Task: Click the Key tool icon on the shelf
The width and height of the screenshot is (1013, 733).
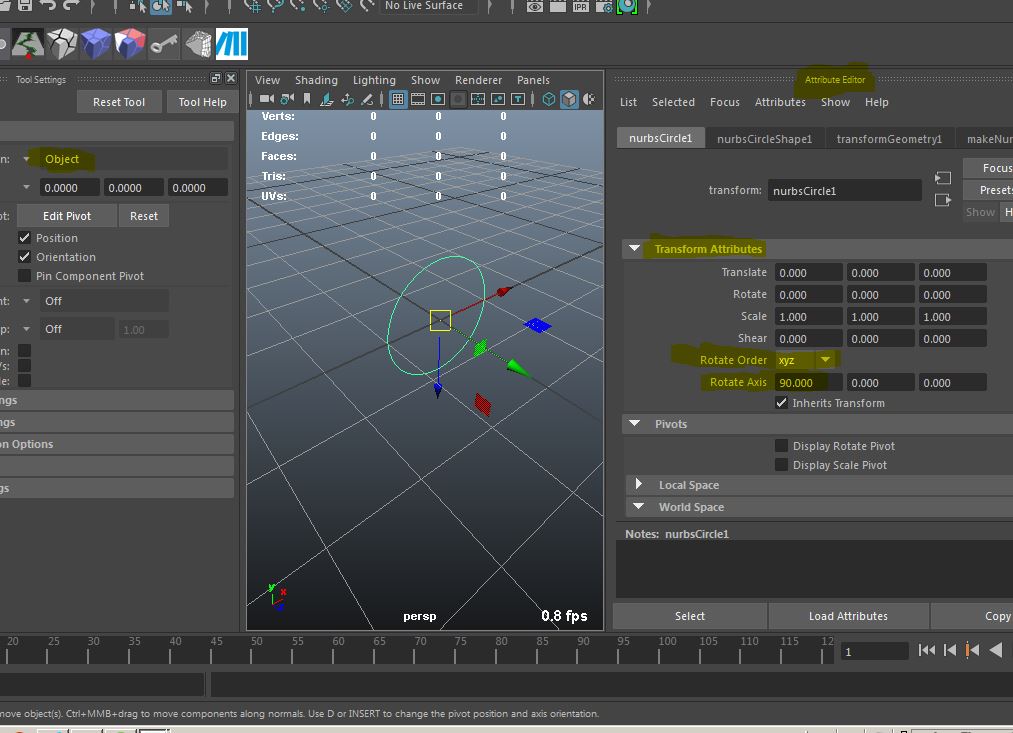Action: click(162, 42)
